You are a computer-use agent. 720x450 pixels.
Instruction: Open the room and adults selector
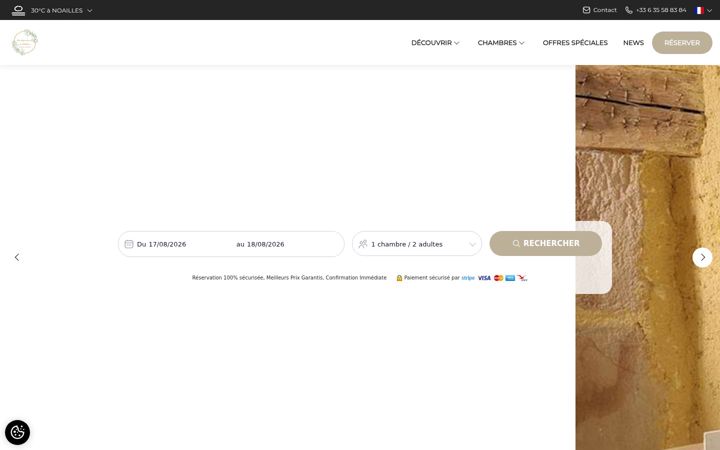(x=417, y=244)
